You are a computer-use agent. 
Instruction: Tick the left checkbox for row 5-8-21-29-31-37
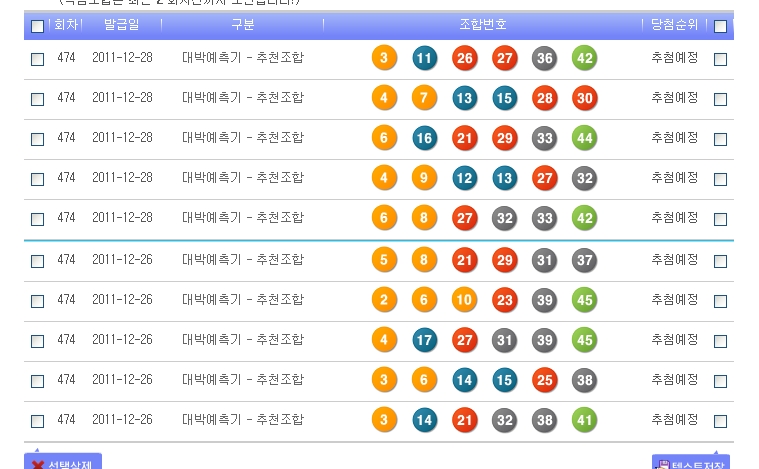37,261
